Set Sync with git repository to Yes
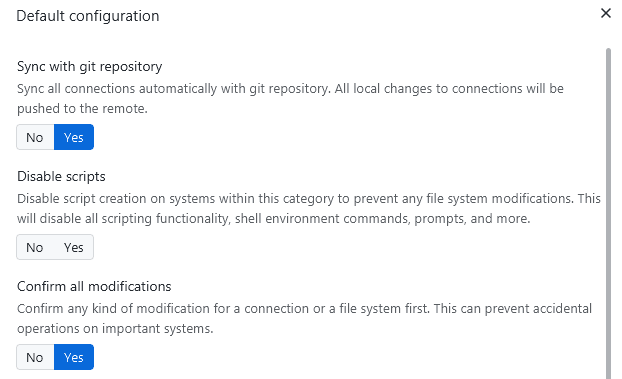Image resolution: width=622 pixels, height=379 pixels. 74,137
